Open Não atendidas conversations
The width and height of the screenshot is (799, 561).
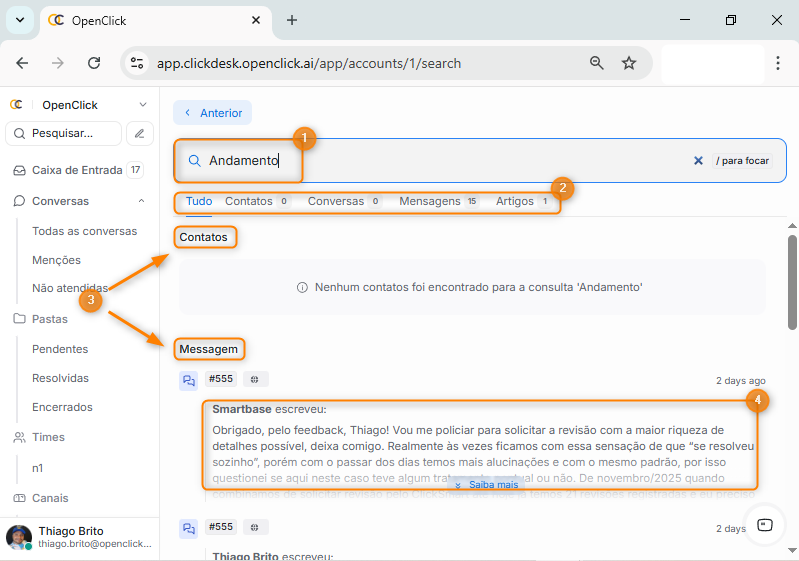(69, 288)
